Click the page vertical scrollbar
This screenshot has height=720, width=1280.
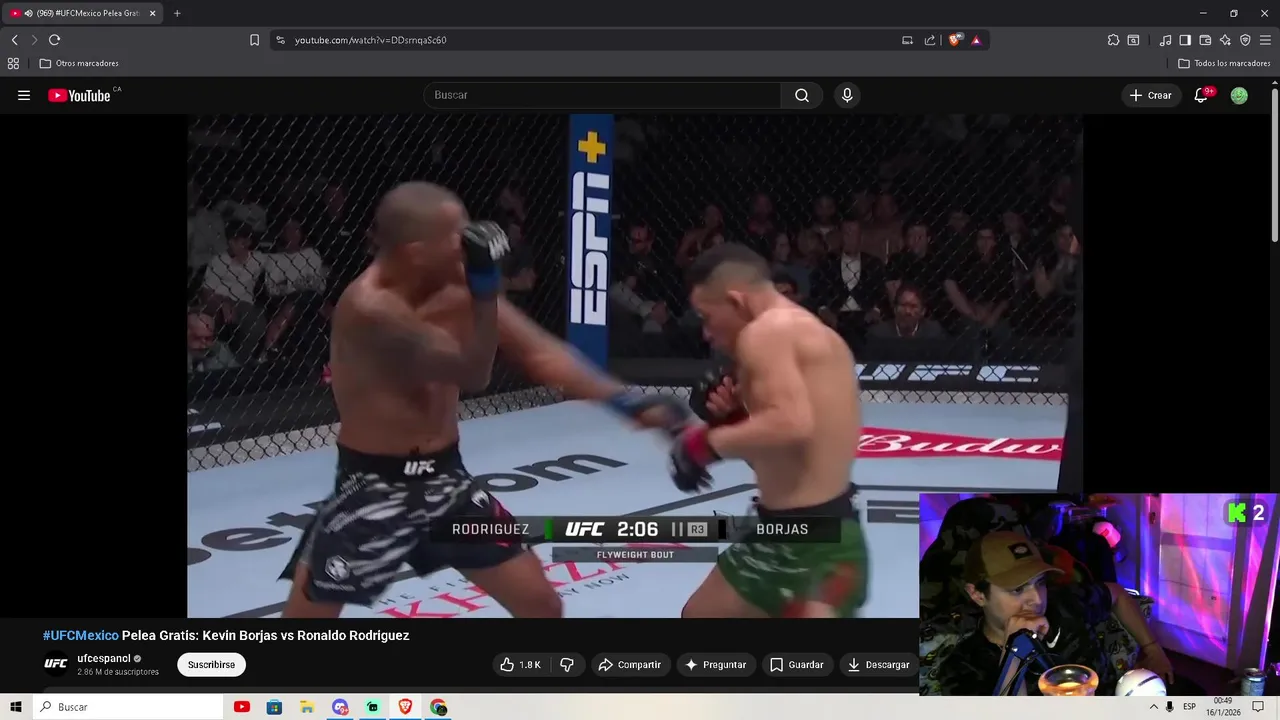coord(1274,165)
